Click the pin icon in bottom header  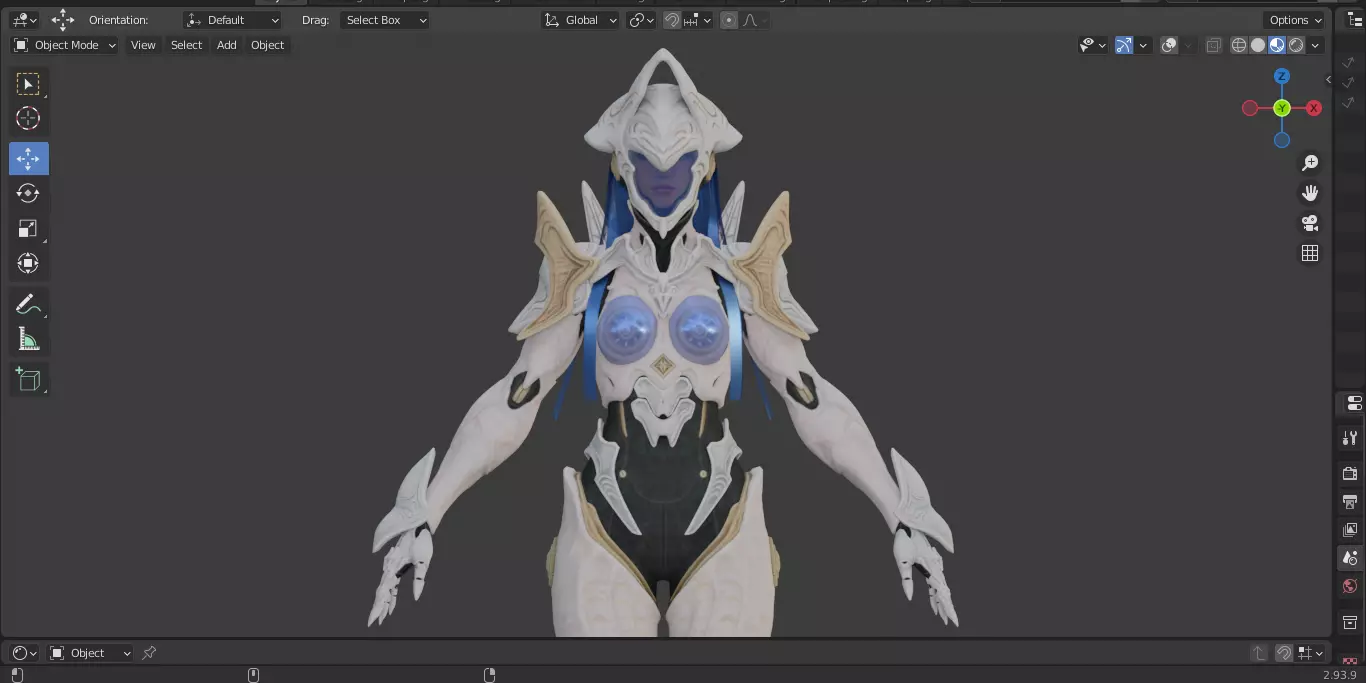(x=149, y=653)
